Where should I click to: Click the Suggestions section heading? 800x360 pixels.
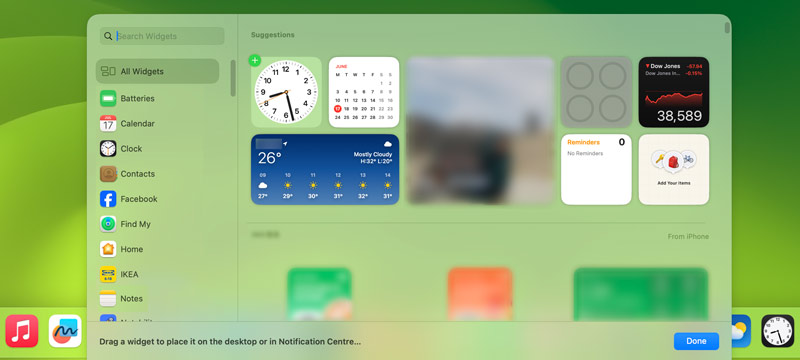pos(272,35)
